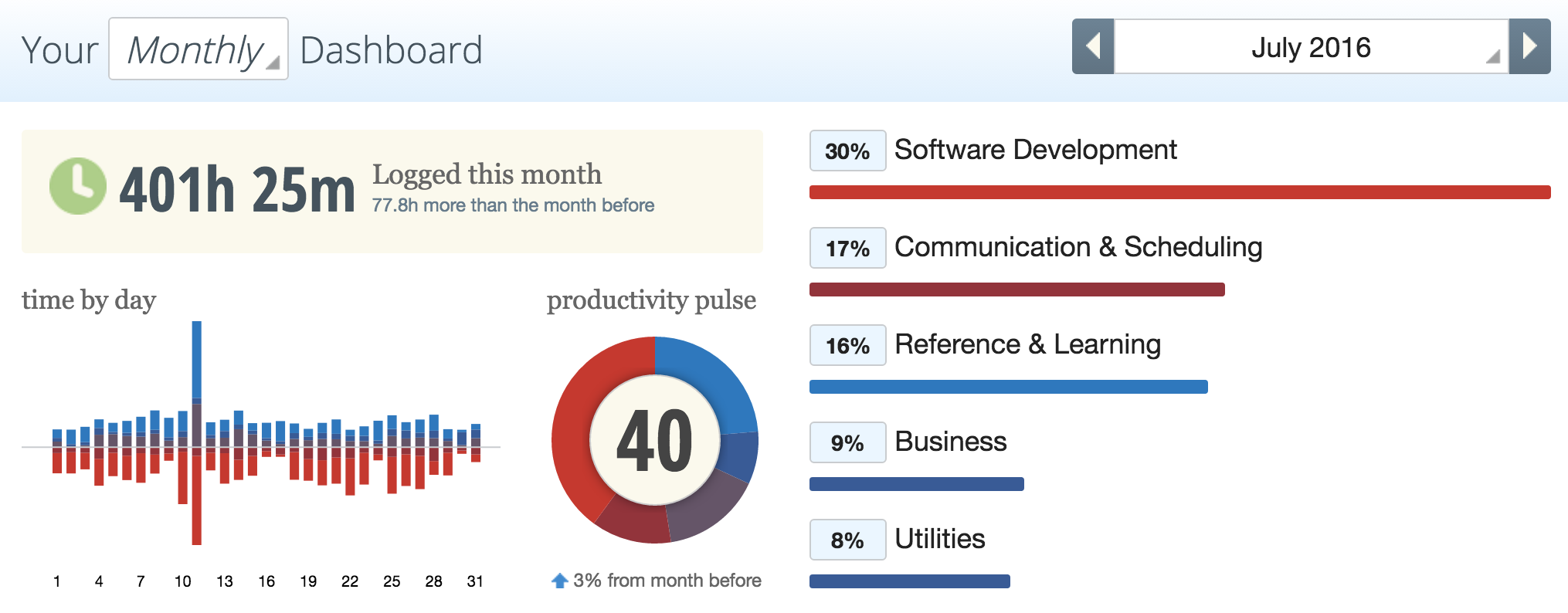Open the Utilities category link
This screenshot has width=1568, height=613.
point(939,539)
